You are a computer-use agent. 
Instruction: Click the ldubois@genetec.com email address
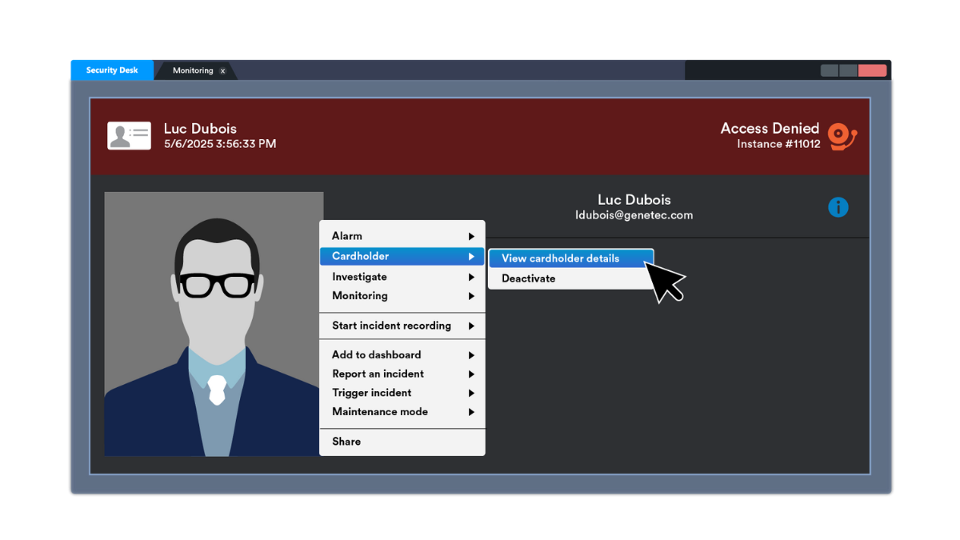point(633,215)
